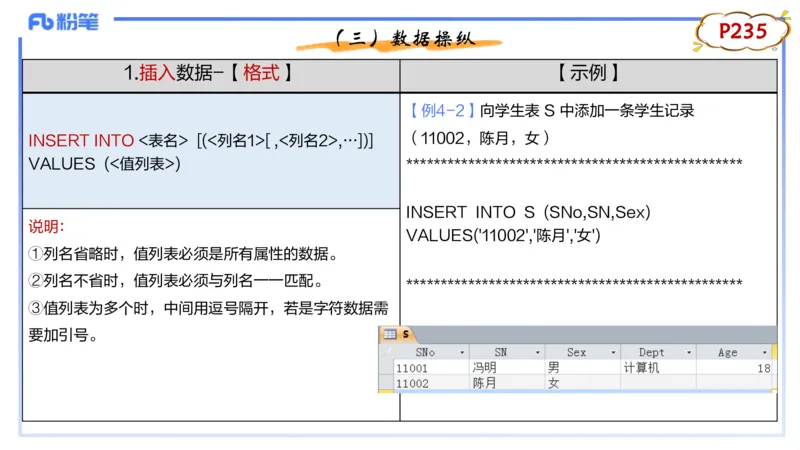
Task: Click the blue 【例4-2】 label
Action: [442, 111]
